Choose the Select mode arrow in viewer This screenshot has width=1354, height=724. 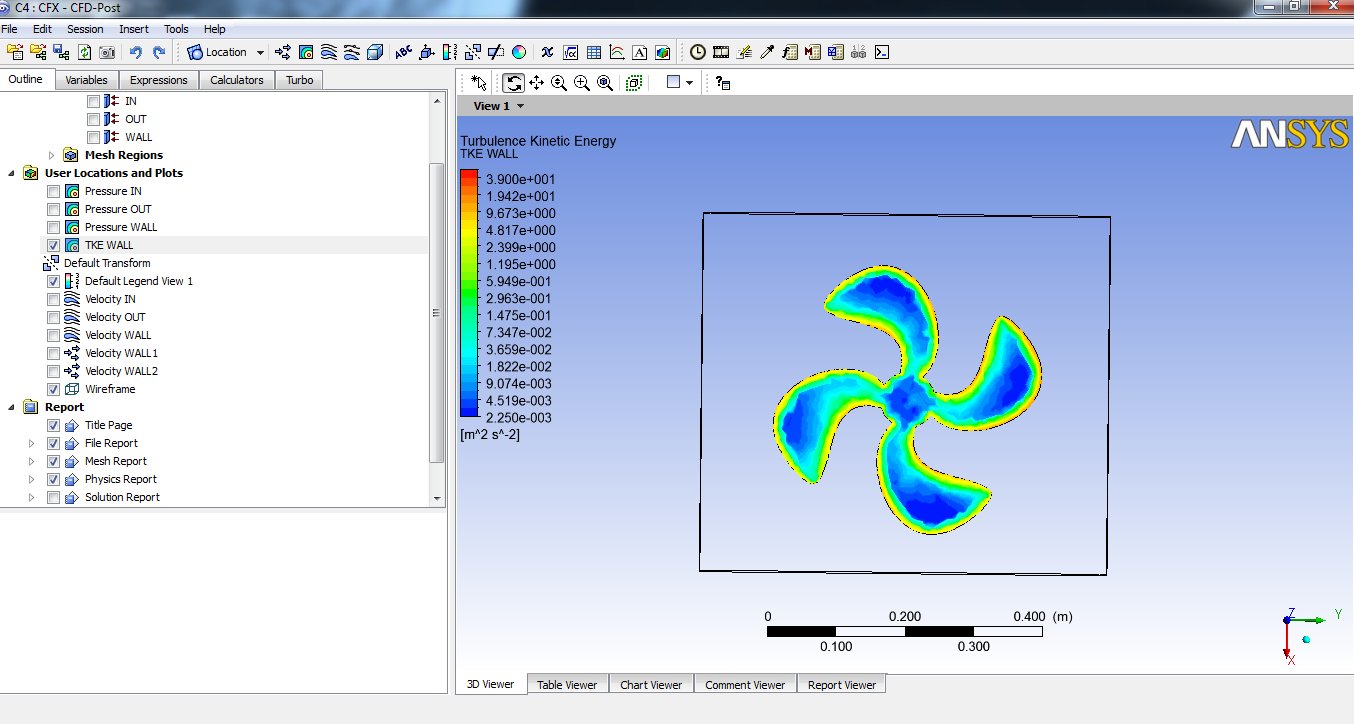pos(478,83)
